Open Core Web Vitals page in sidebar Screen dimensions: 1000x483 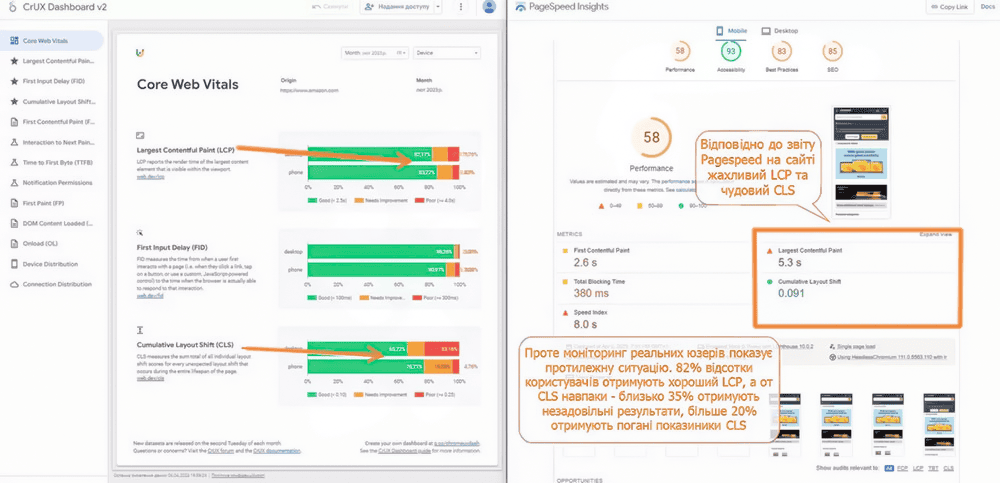coord(52,41)
